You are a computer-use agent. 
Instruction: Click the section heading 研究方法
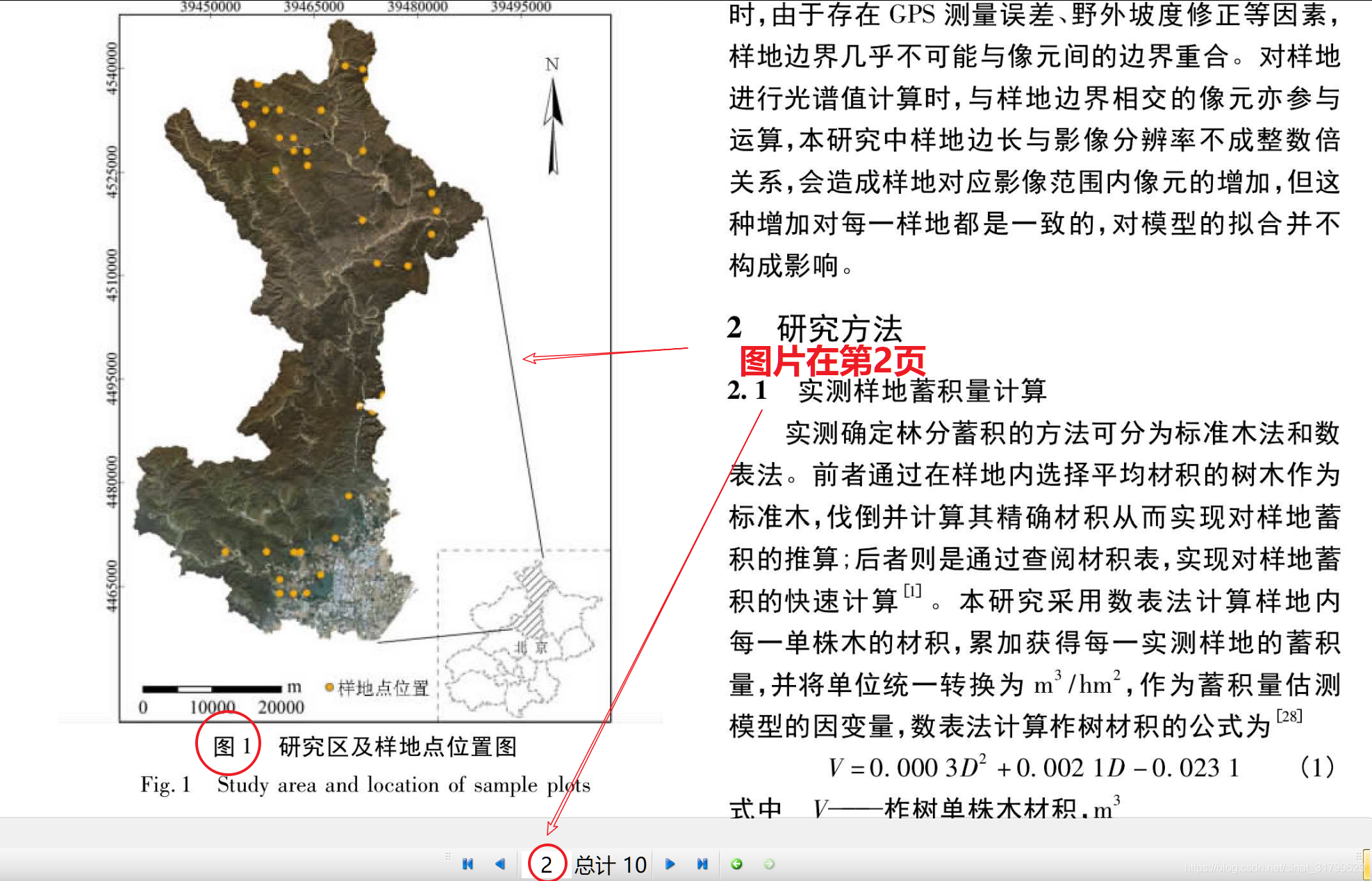pos(839,328)
